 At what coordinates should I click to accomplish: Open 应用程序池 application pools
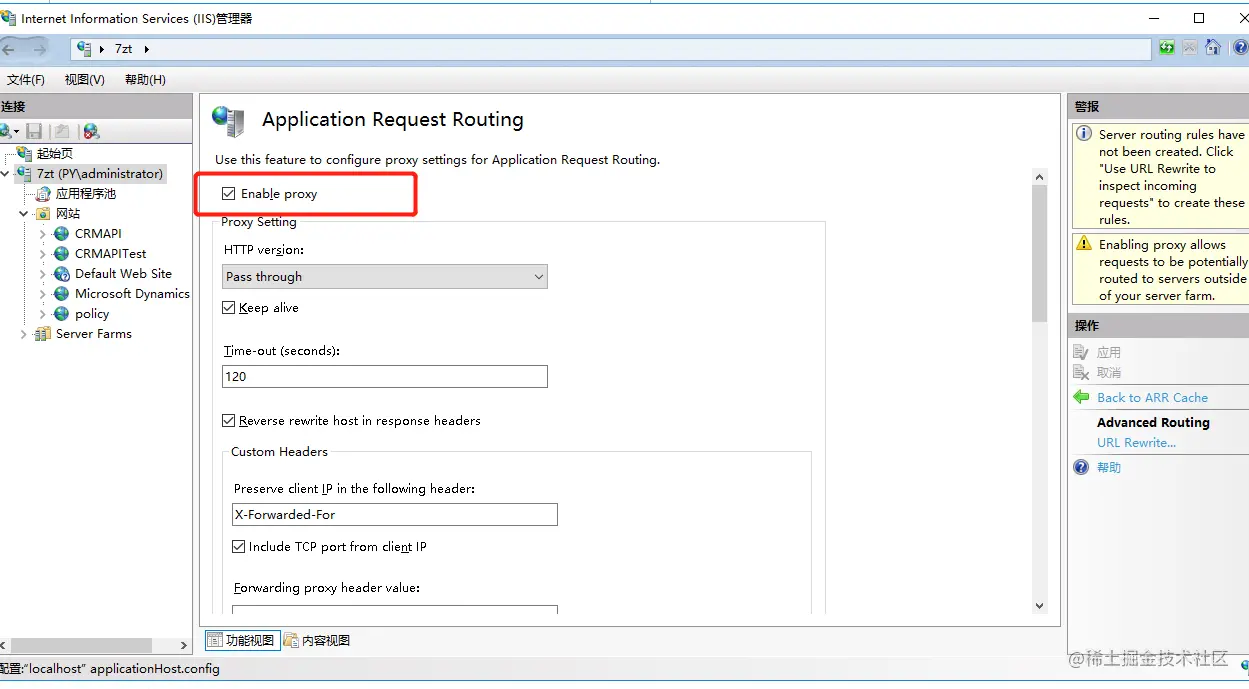coord(85,193)
